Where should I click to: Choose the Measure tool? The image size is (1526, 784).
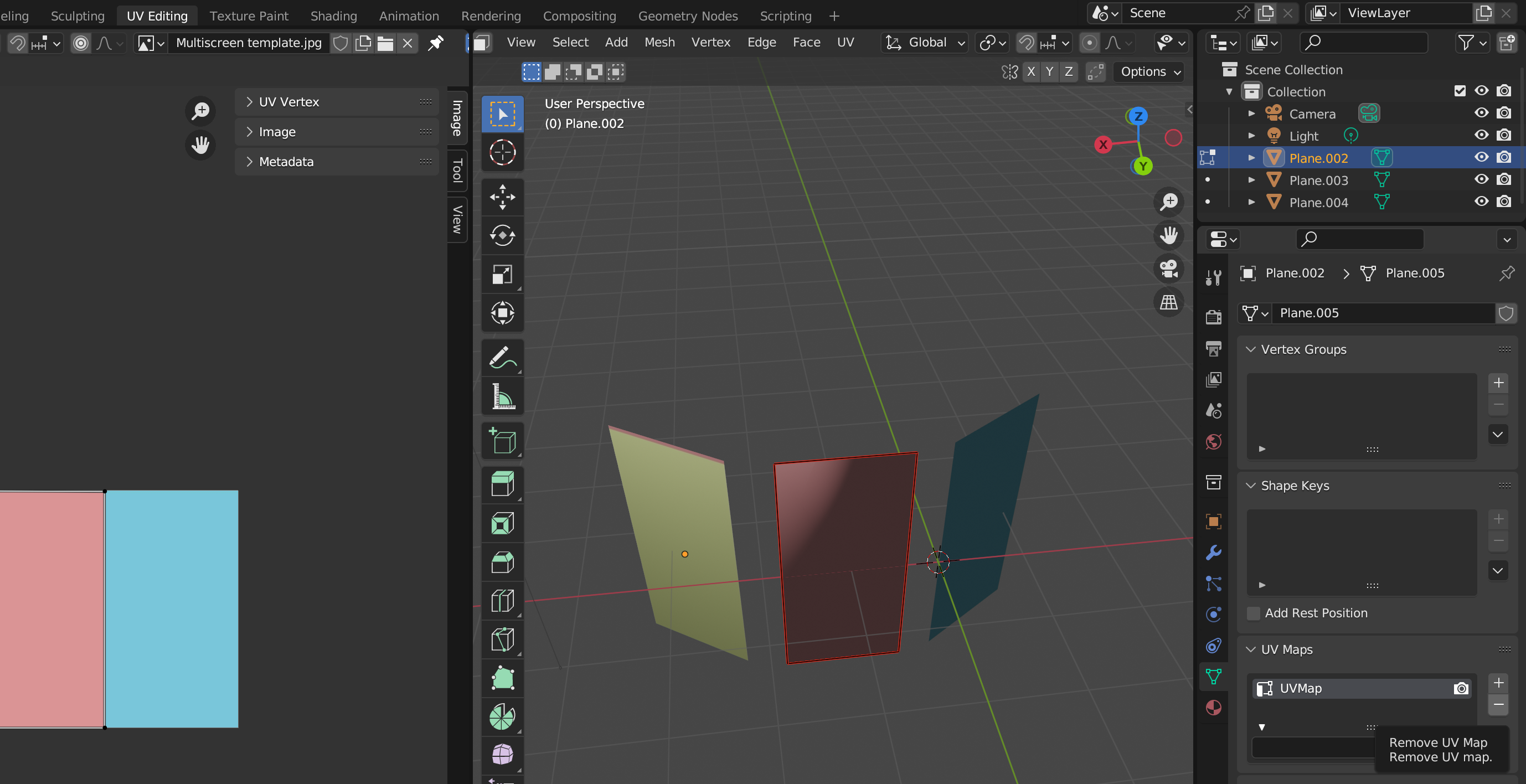502,396
